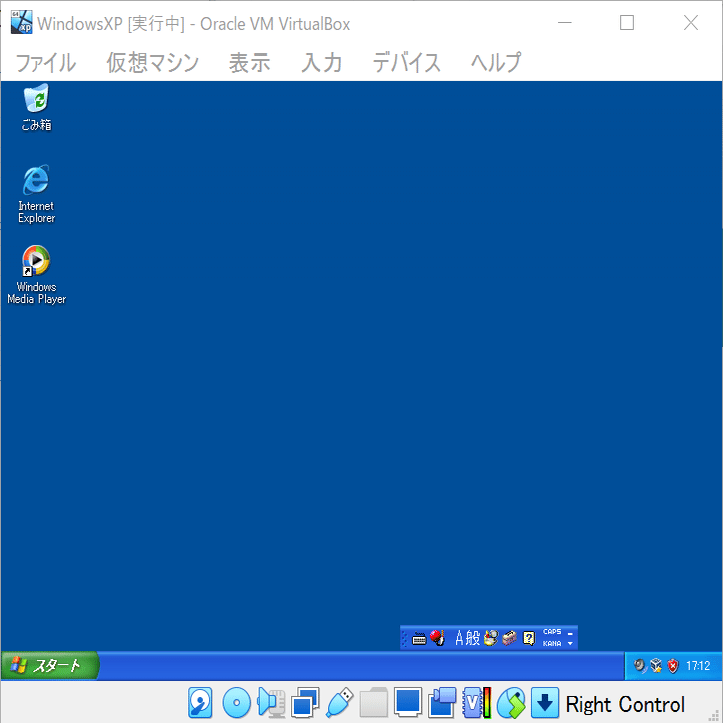Image resolution: width=723 pixels, height=723 pixels.
Task: Open the IME tools toolbox icon
Action: 509,638
